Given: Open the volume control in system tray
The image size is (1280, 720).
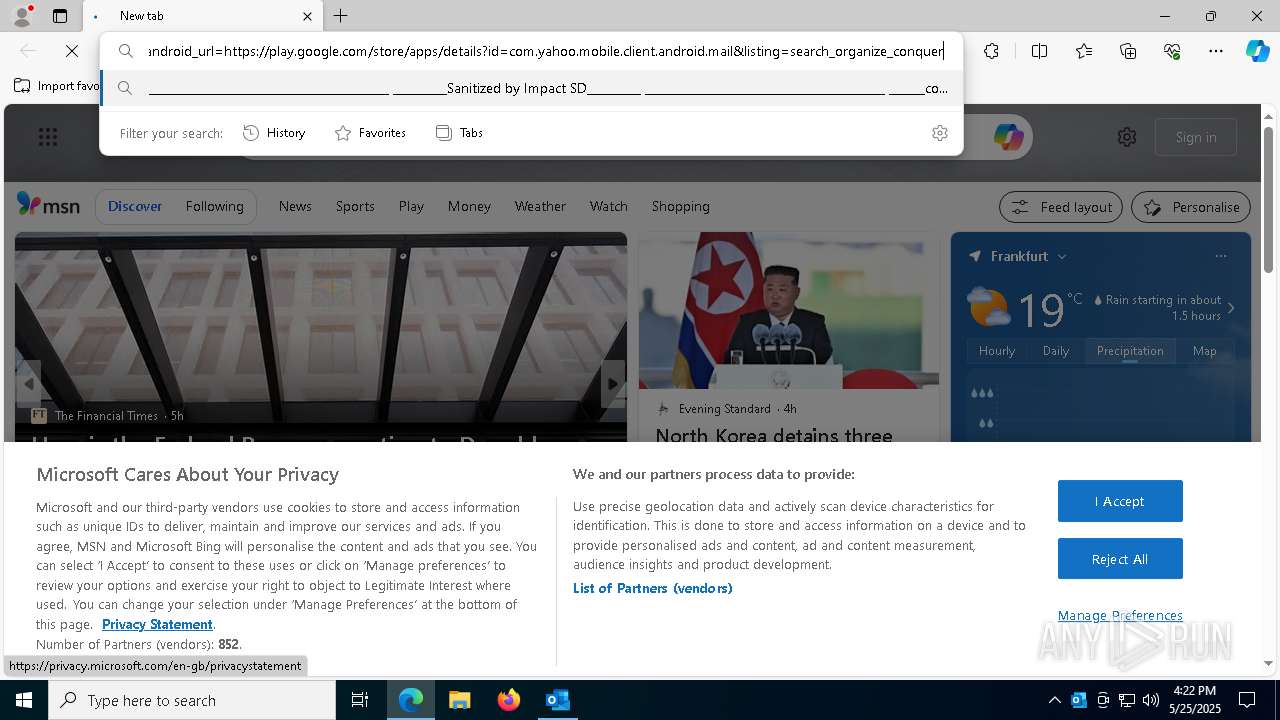Looking at the screenshot, I should (x=1150, y=700).
